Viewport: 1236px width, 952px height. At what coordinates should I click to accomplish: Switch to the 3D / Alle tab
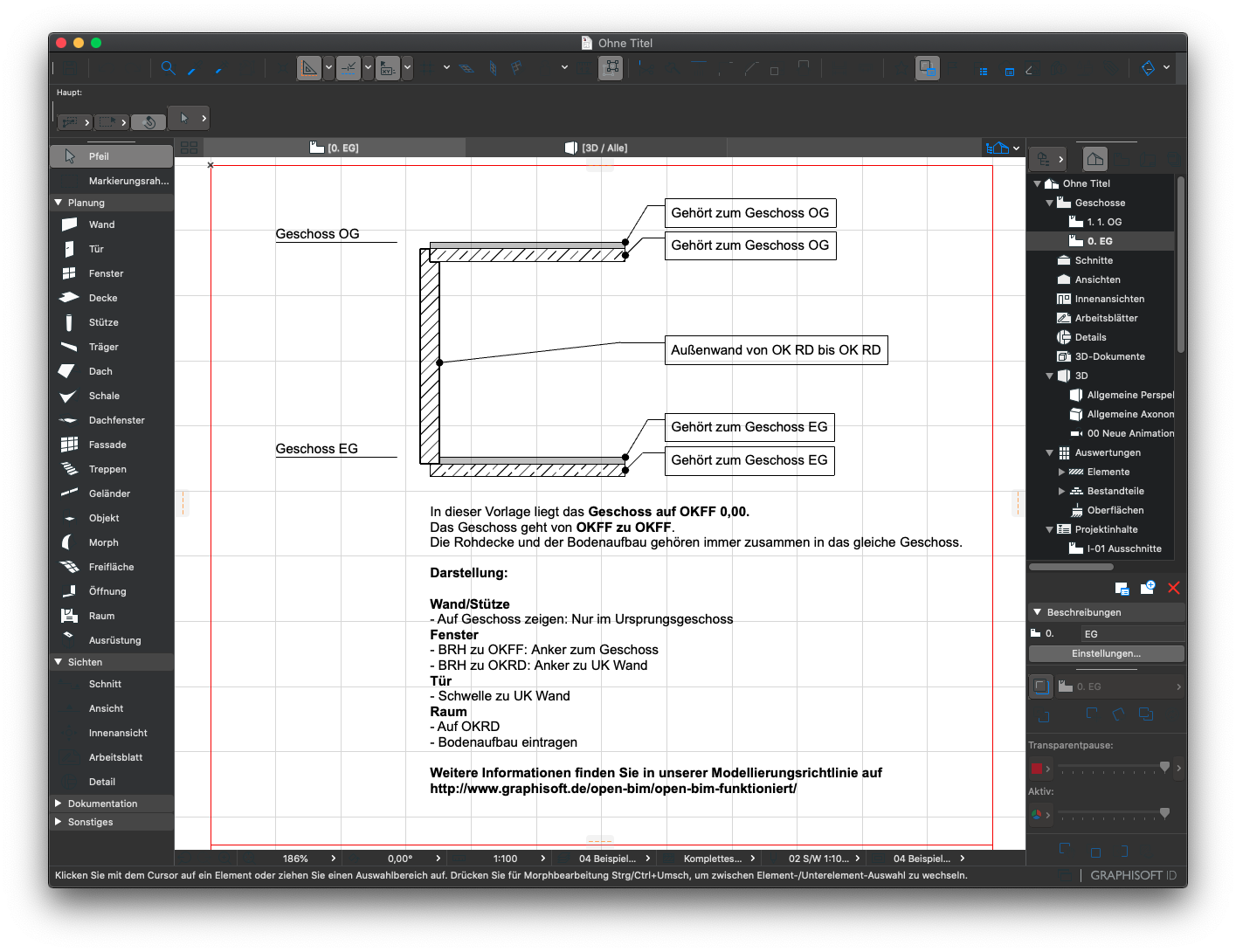pyautogui.click(x=597, y=147)
